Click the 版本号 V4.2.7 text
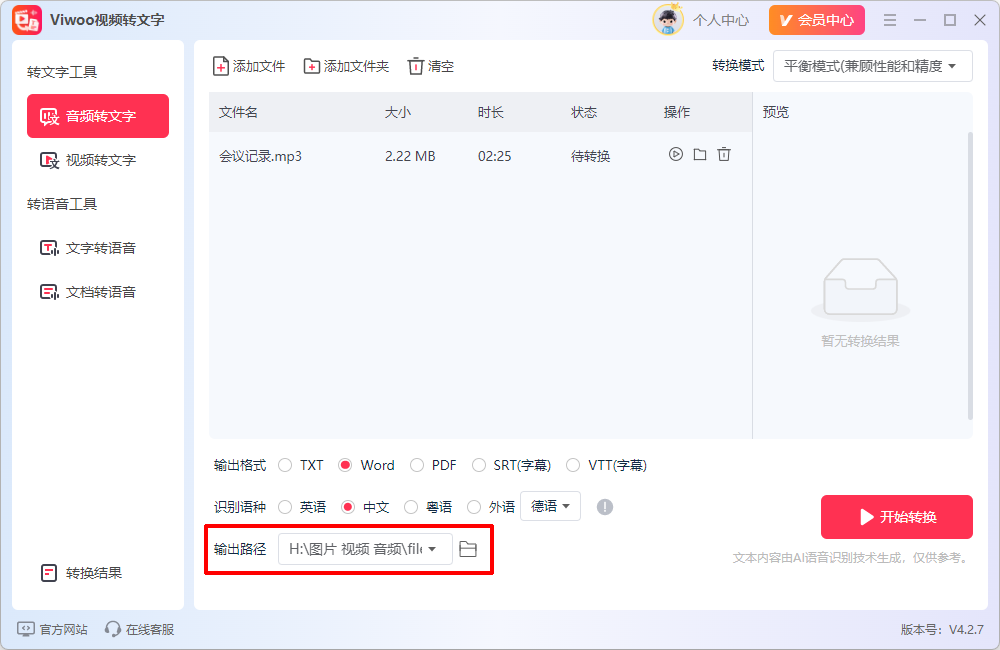 pyautogui.click(x=942, y=630)
